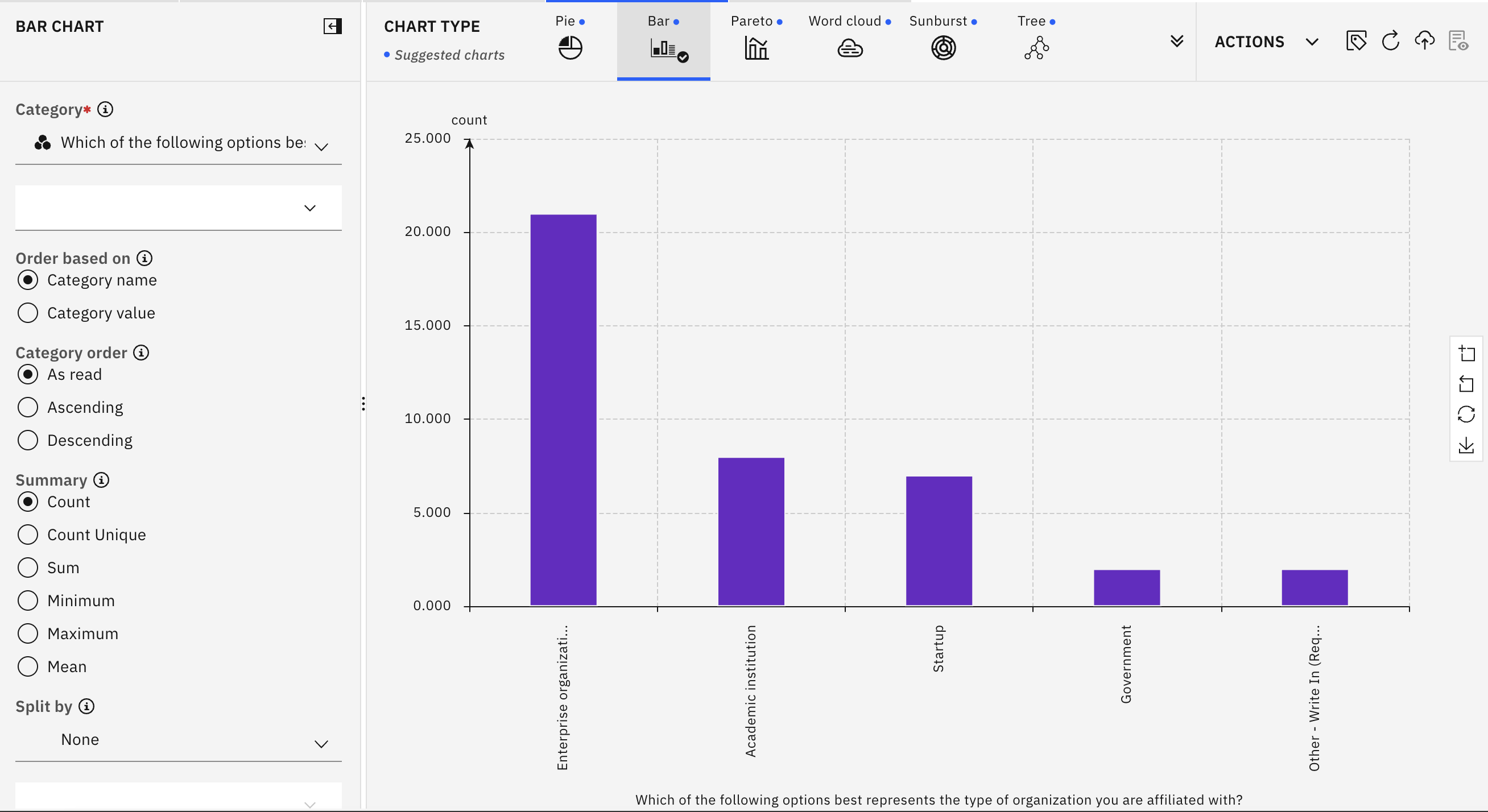Order based on Category value
1488x812 pixels.
click(28, 313)
